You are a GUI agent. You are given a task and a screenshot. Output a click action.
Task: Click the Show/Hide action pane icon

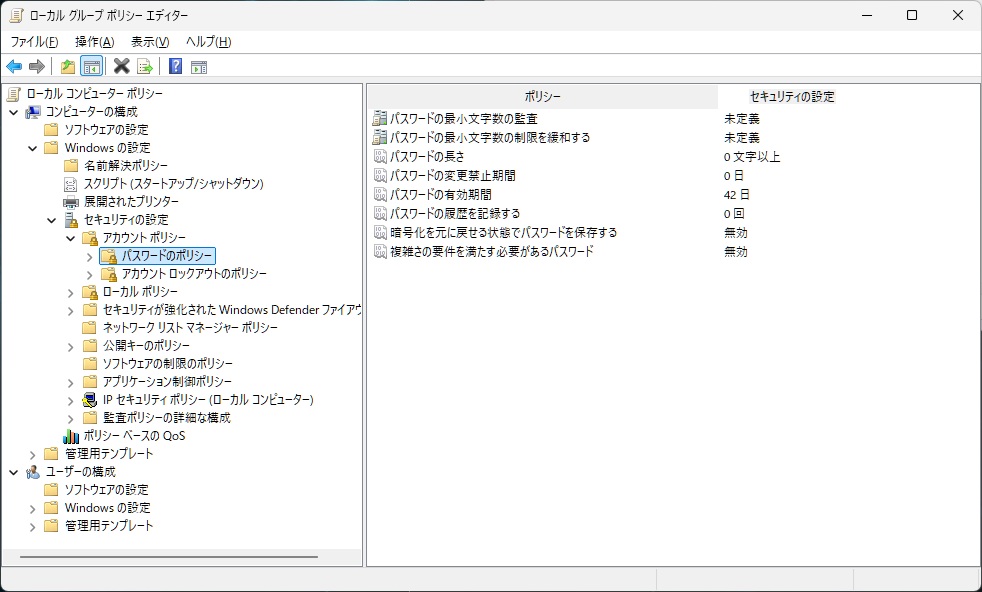[x=199, y=67]
